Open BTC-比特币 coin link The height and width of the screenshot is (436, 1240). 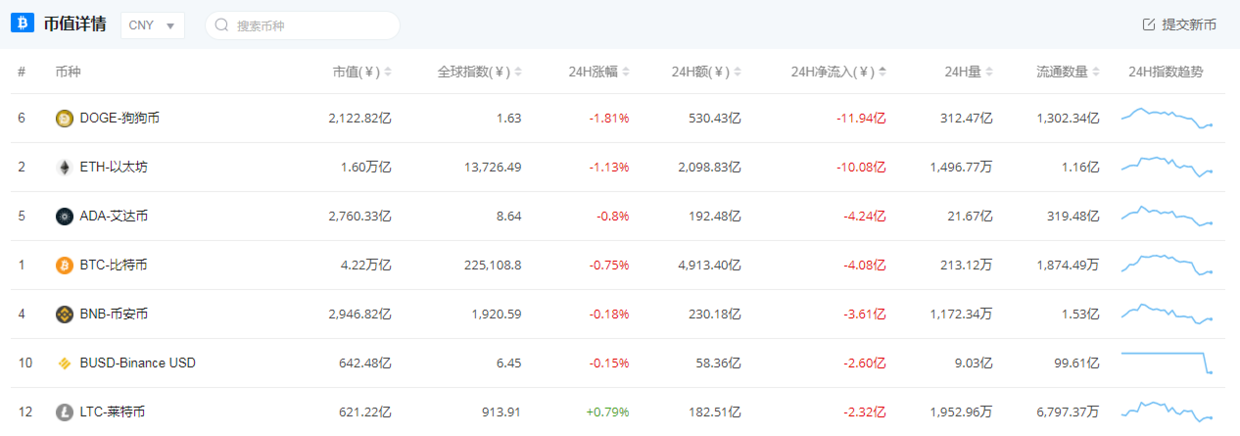tap(114, 265)
